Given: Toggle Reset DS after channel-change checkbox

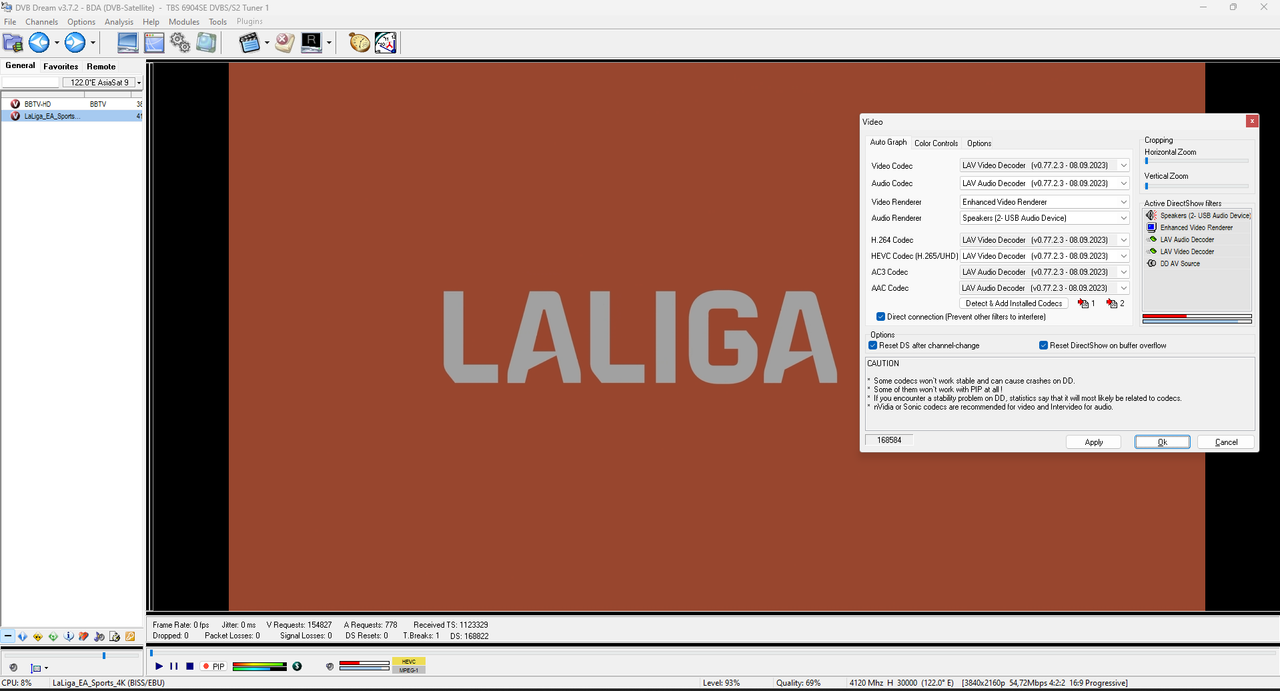Looking at the screenshot, I should pos(873,345).
